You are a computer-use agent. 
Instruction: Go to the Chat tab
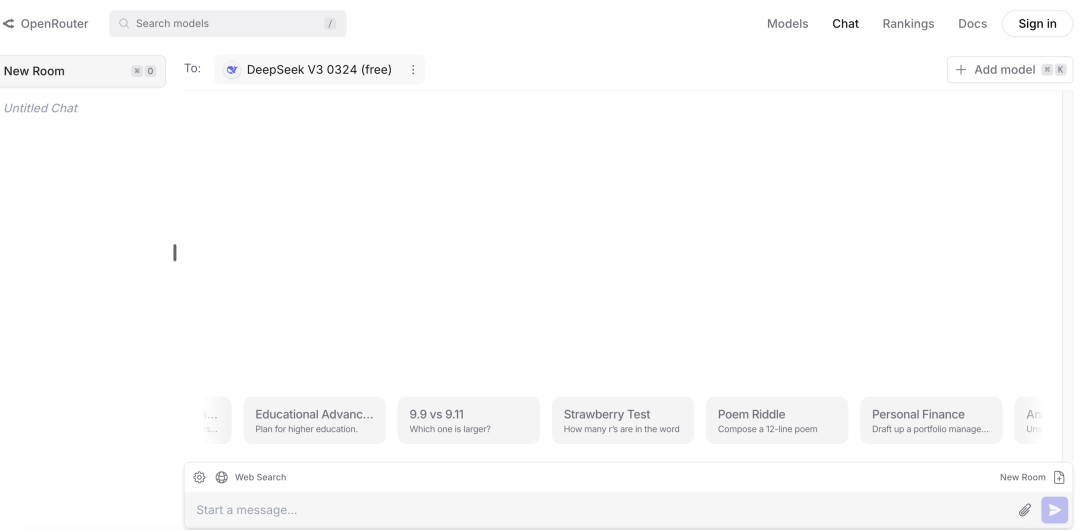845,23
